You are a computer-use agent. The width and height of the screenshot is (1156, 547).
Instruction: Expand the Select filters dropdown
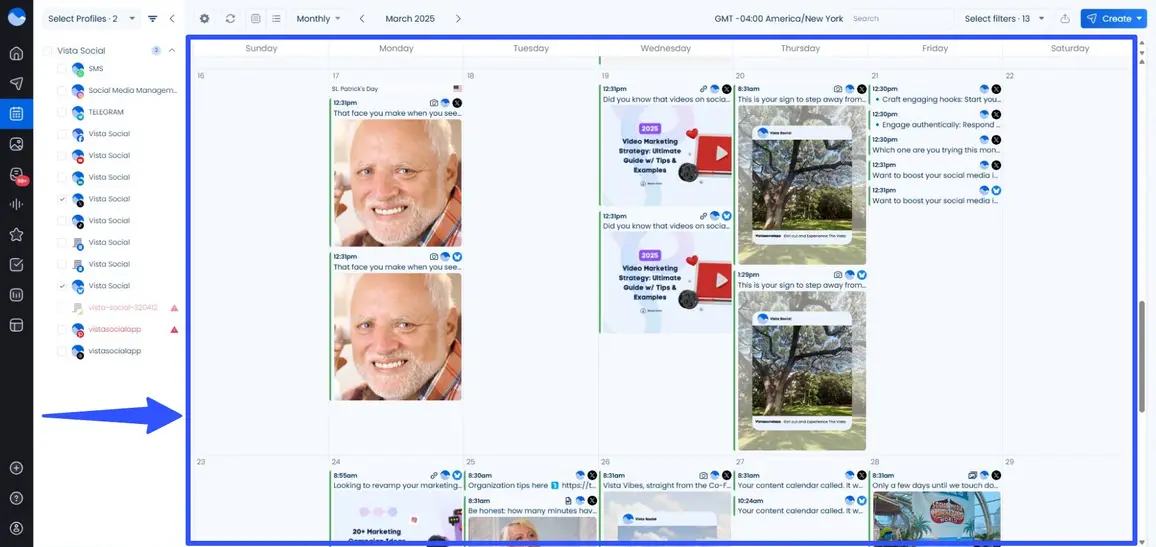[1004, 19]
